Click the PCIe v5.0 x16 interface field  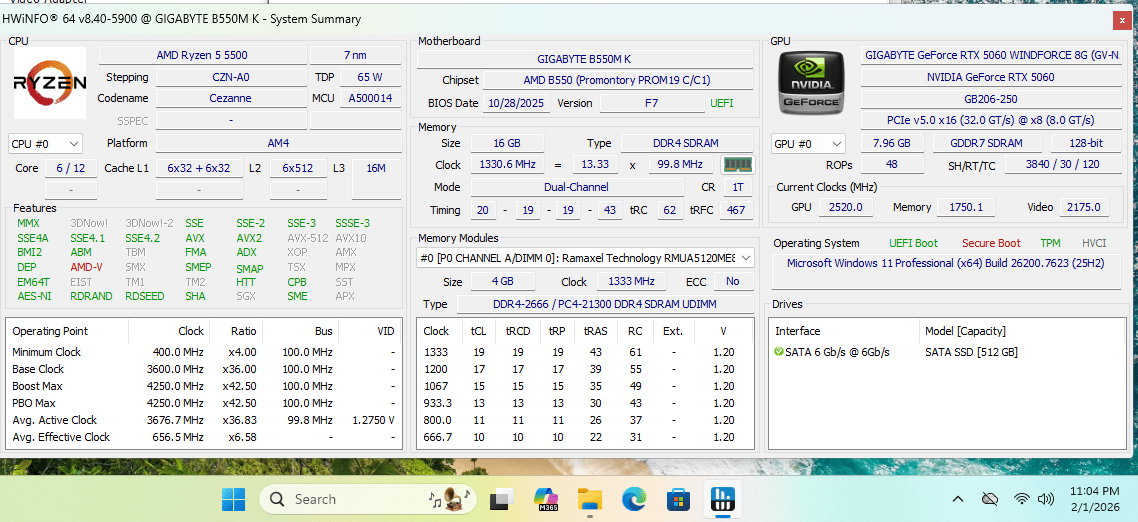point(991,120)
